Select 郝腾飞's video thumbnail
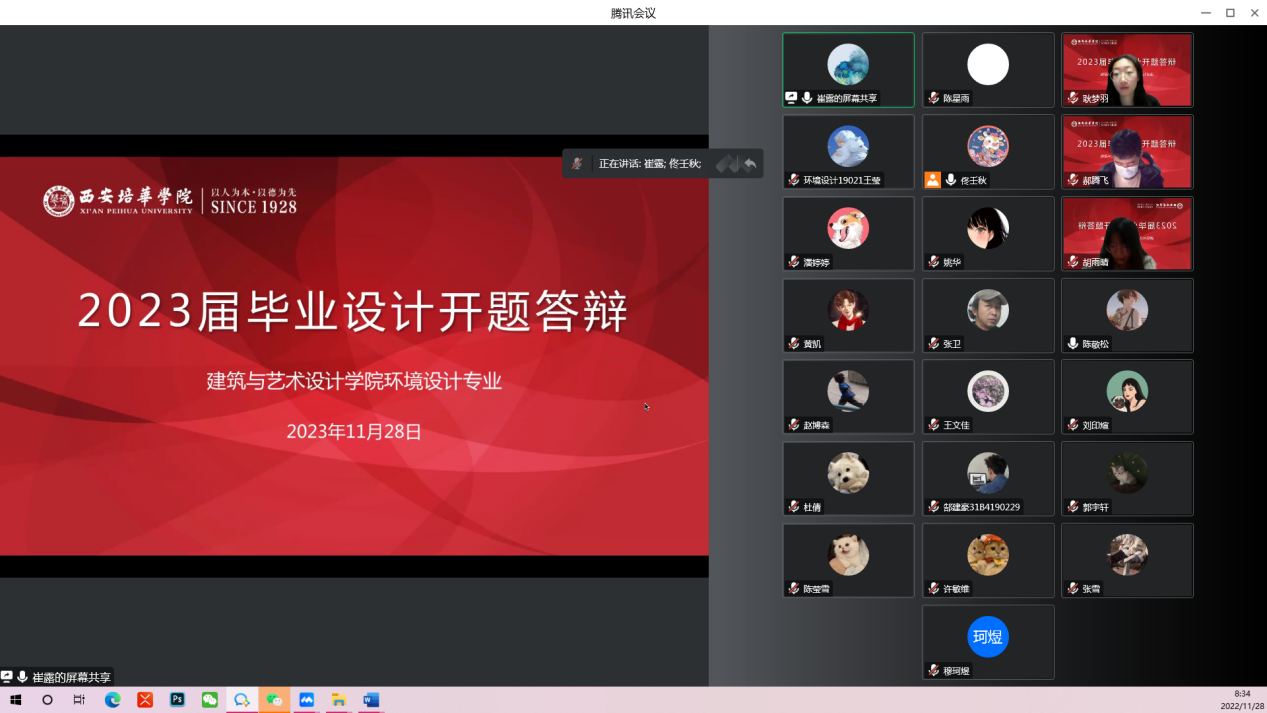 click(1127, 151)
